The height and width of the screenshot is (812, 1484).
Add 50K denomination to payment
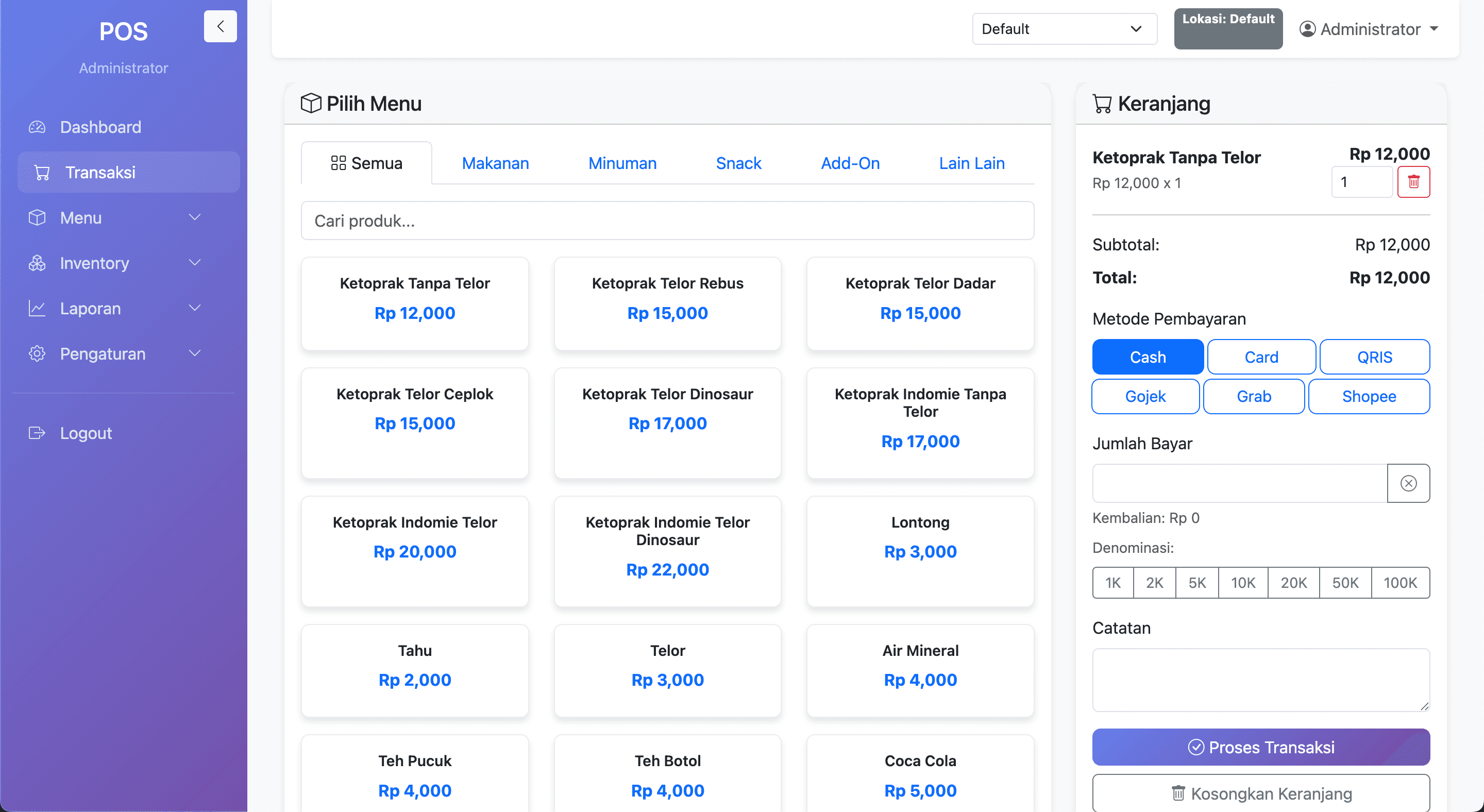click(x=1344, y=583)
